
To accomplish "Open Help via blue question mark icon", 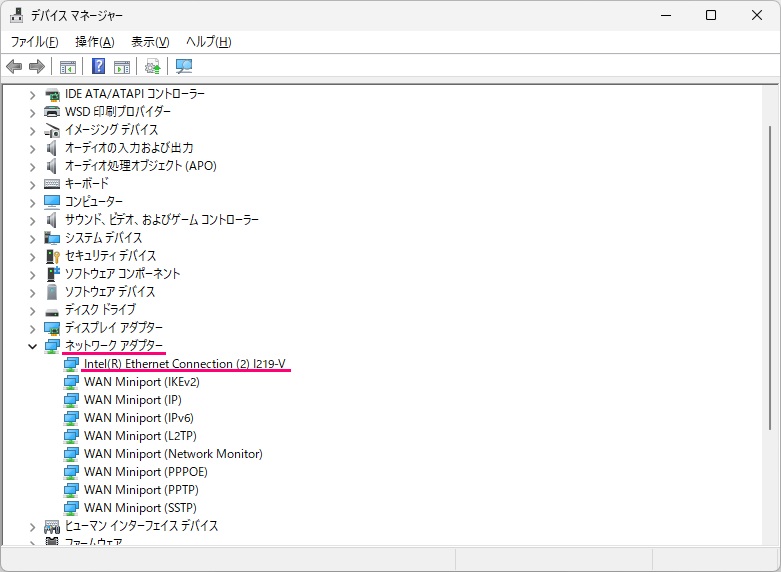I will 99,67.
